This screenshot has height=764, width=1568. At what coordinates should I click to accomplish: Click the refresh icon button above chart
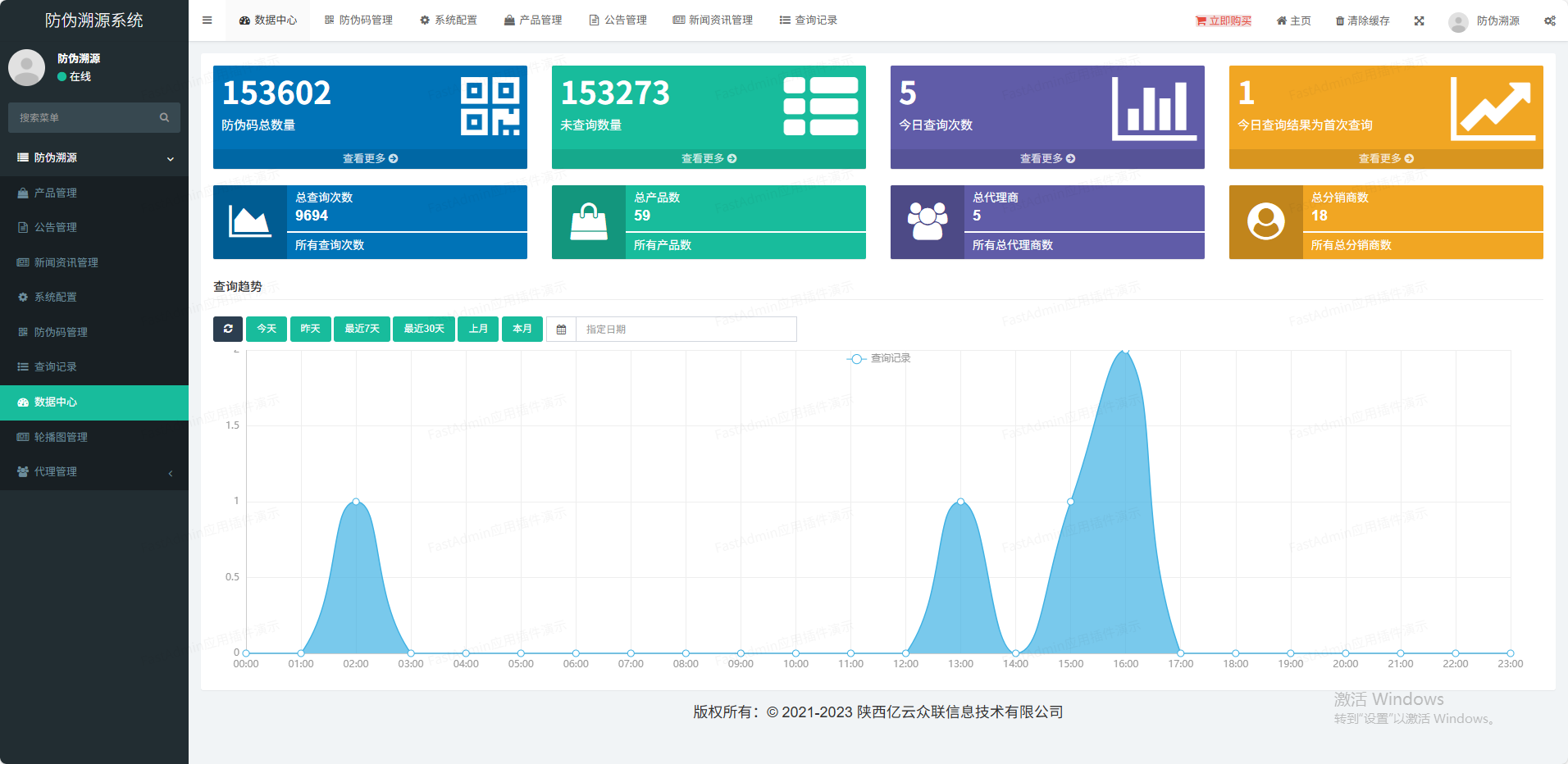(228, 329)
